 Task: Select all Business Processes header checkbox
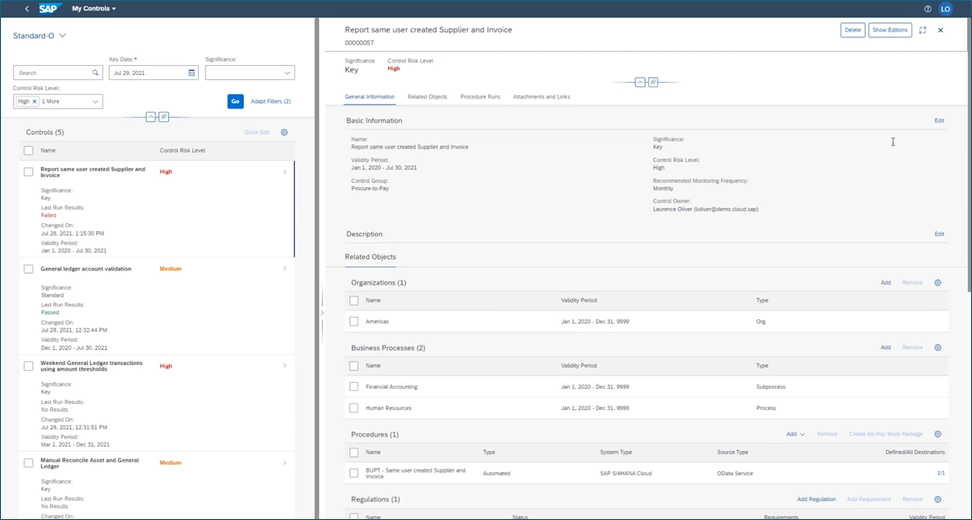pyautogui.click(x=354, y=366)
